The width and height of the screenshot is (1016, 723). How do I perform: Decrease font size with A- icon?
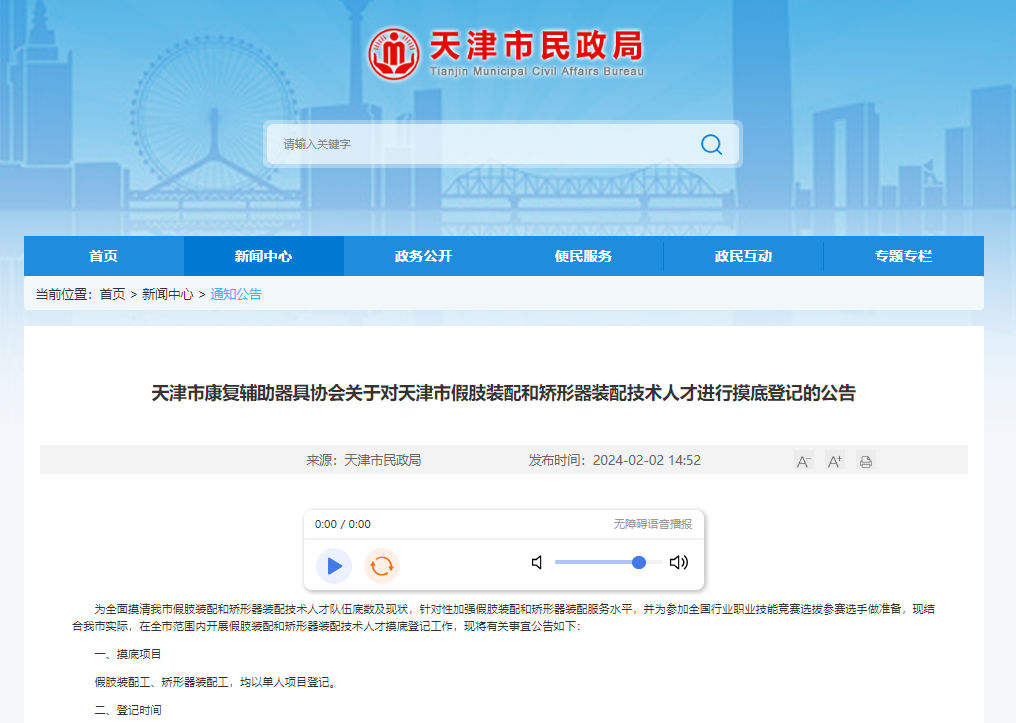(x=803, y=461)
